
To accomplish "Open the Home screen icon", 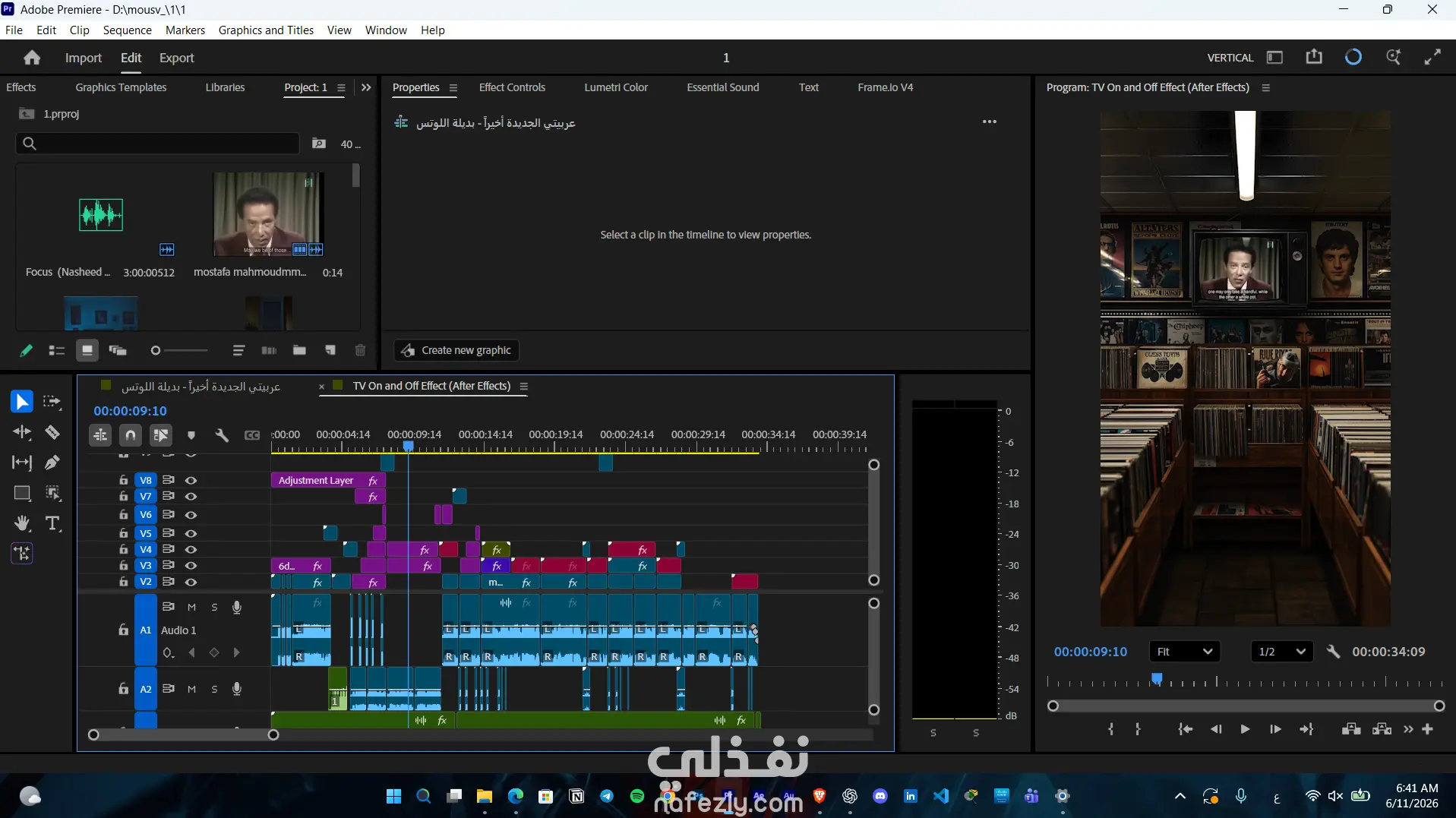I will [x=31, y=58].
